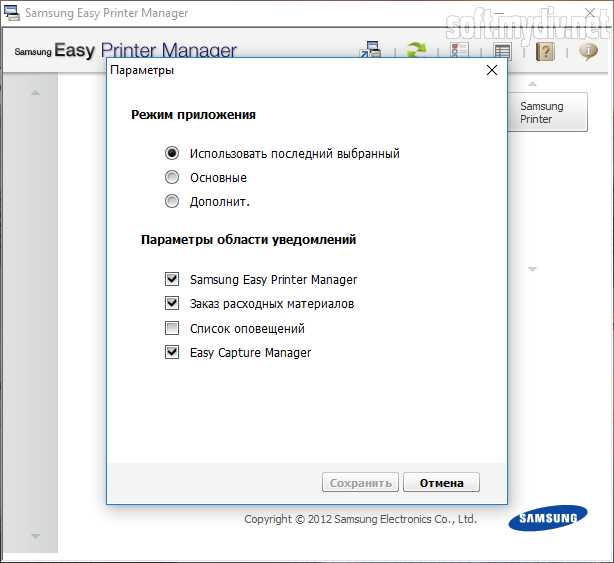This screenshot has width=614, height=563.
Task: Select the 'Основные' radio option
Action: (172, 177)
